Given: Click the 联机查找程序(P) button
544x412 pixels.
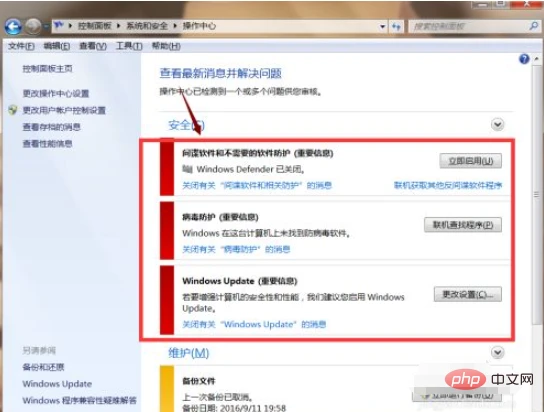Looking at the screenshot, I should [x=463, y=225].
